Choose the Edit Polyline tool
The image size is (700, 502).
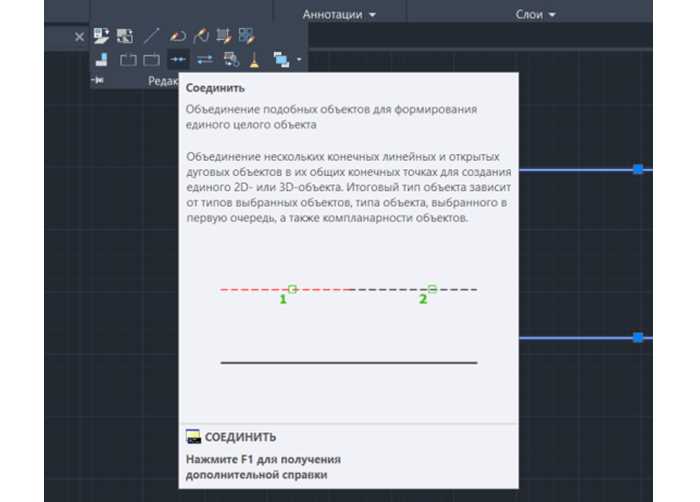(x=178, y=36)
